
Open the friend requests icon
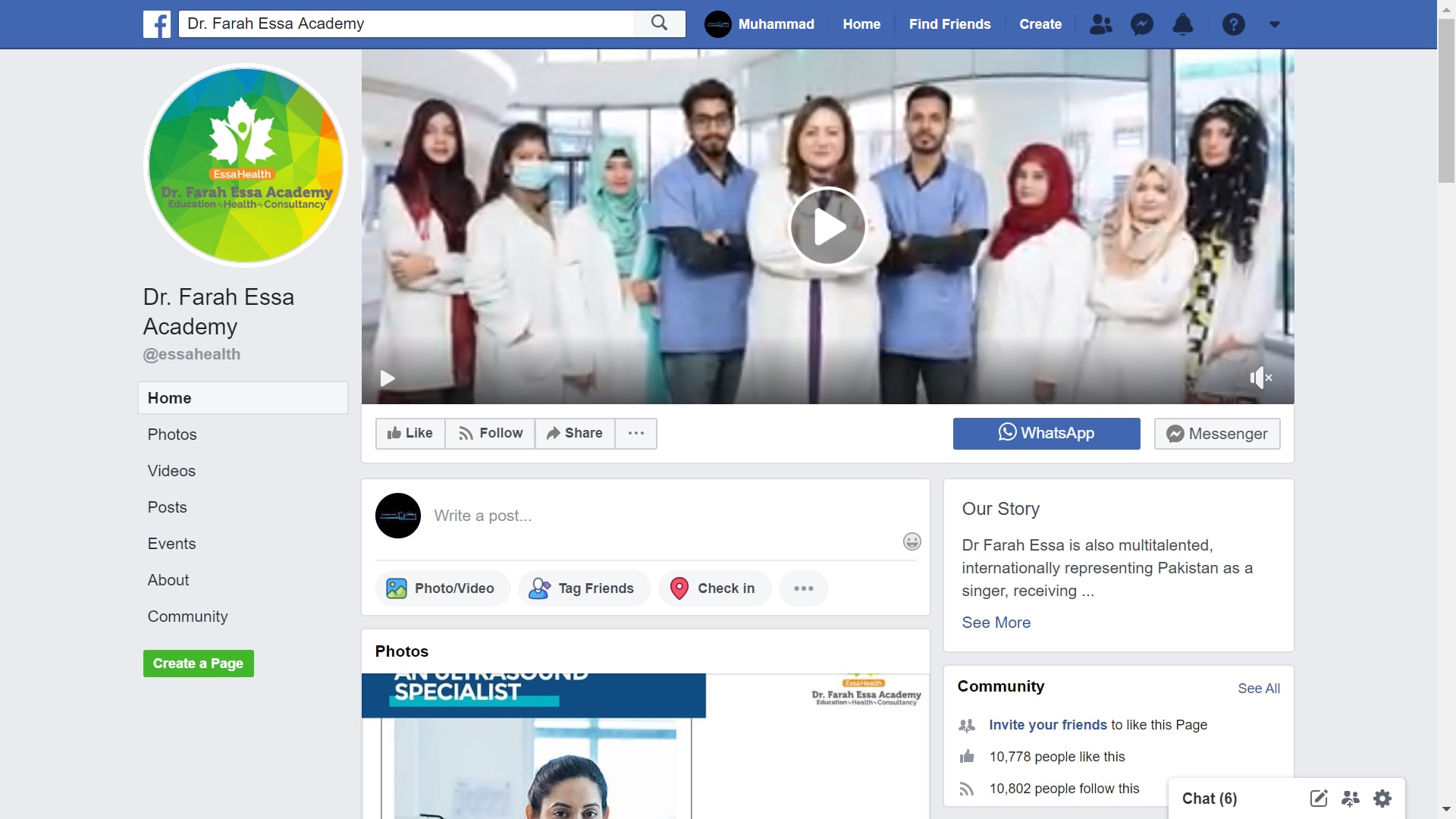coord(1100,24)
